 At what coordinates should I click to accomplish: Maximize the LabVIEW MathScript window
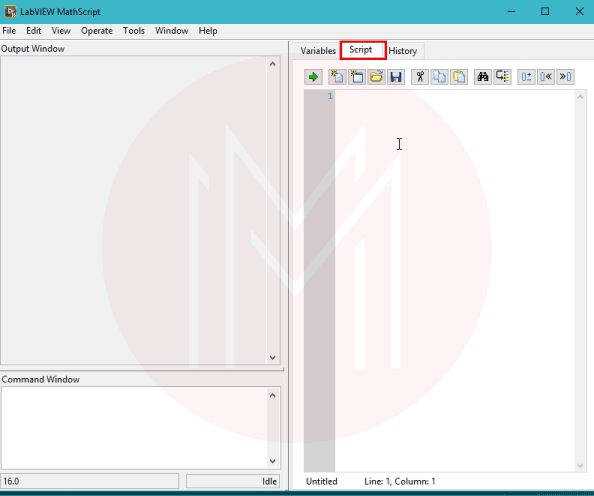point(545,11)
